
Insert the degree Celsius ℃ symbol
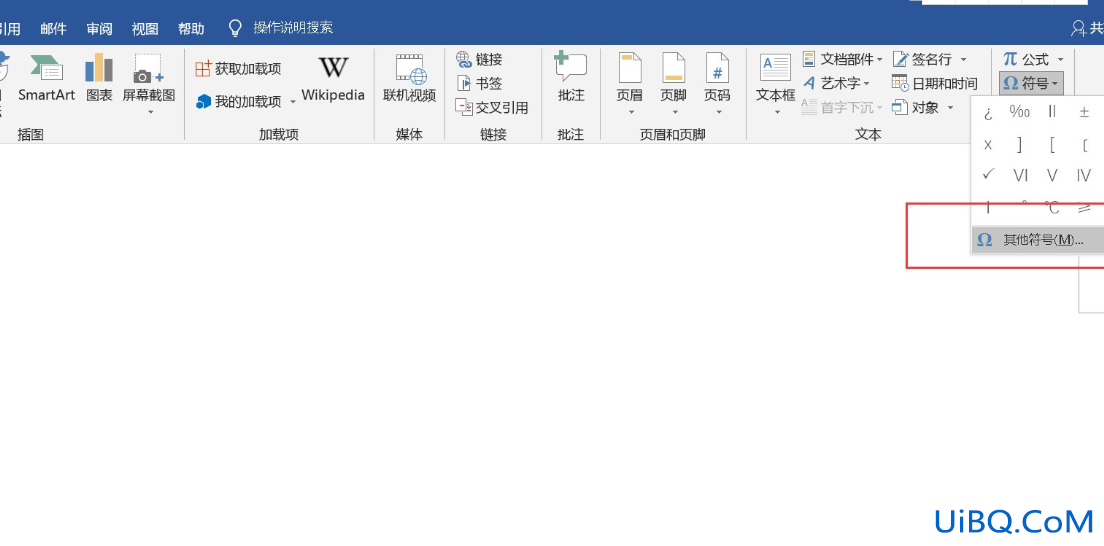click(x=1052, y=207)
